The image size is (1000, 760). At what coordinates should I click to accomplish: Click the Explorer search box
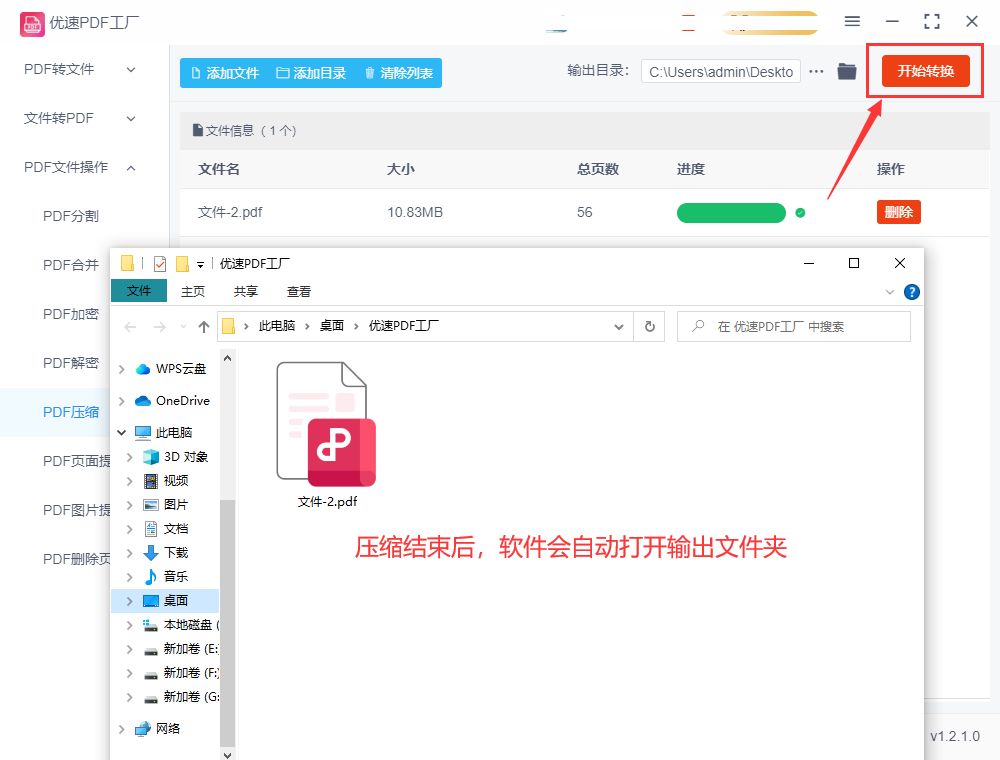(793, 327)
